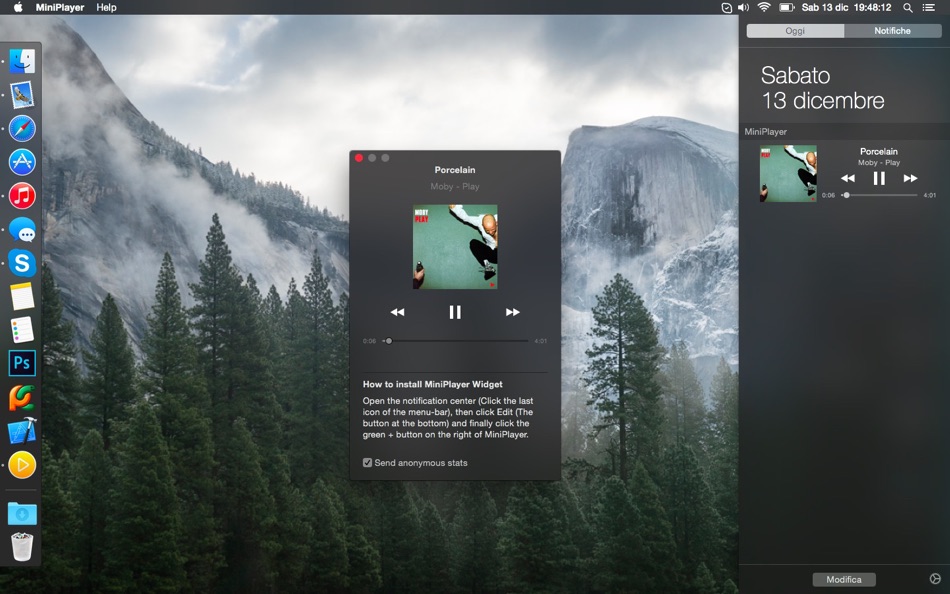Skip forward in the MiniPlayer widget
Viewport: 950px width, 594px height.
point(910,177)
